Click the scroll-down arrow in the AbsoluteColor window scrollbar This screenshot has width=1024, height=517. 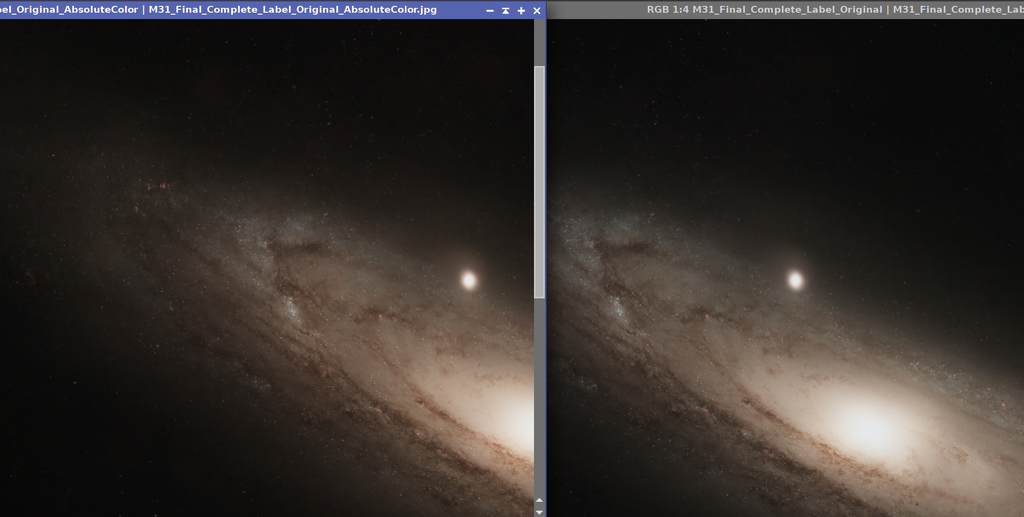(x=539, y=512)
